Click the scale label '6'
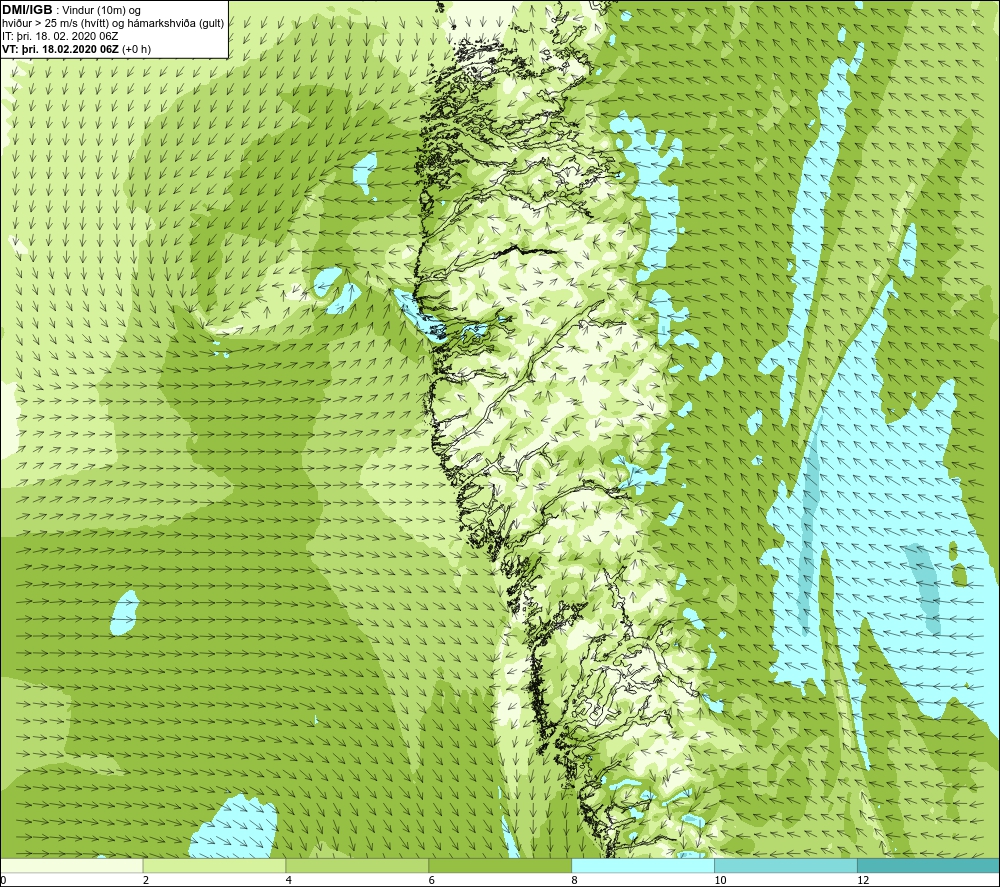 click(x=432, y=881)
